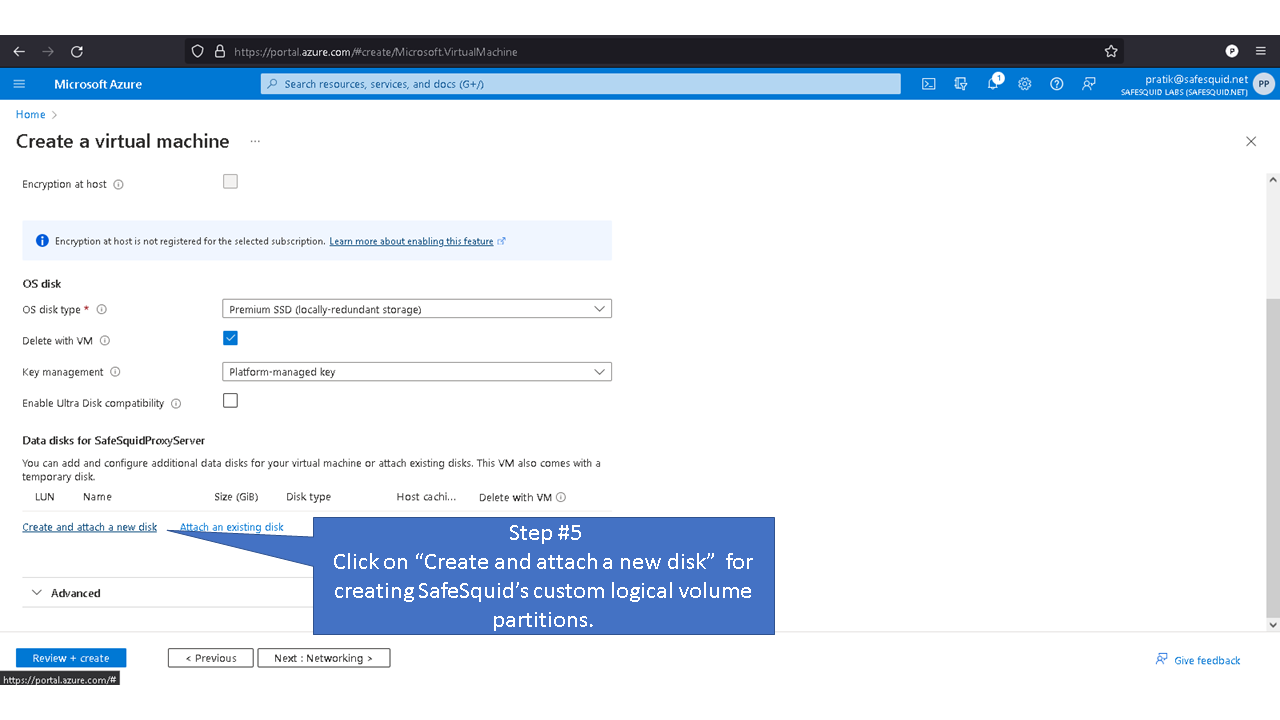Open the browser hamburger menu
The height and width of the screenshot is (720, 1280).
point(1261,51)
